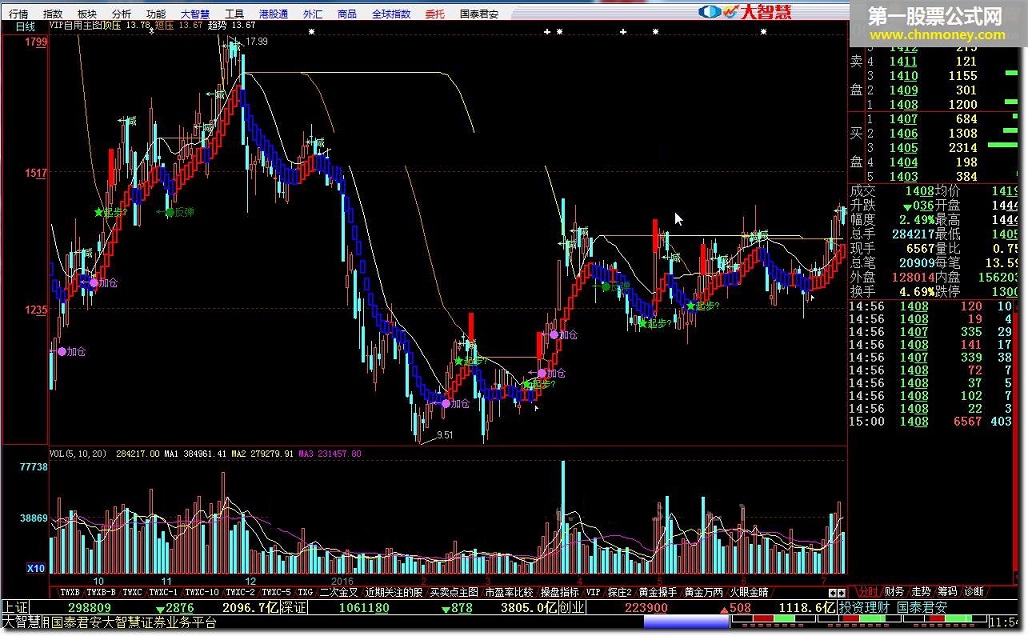Open the 工具 menu

234,13
